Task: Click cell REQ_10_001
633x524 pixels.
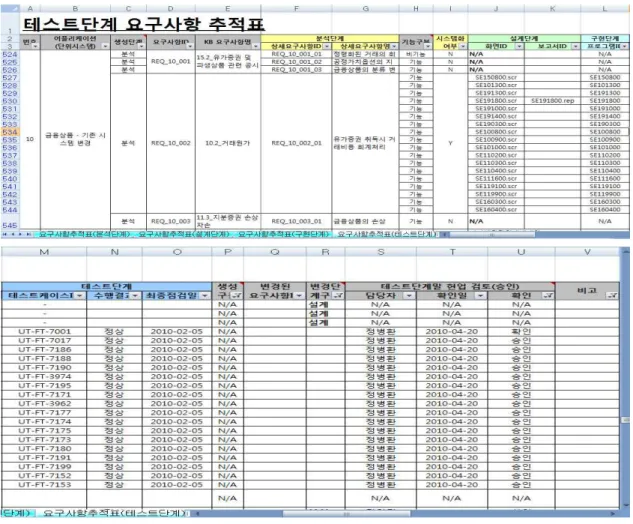Action: 170,62
